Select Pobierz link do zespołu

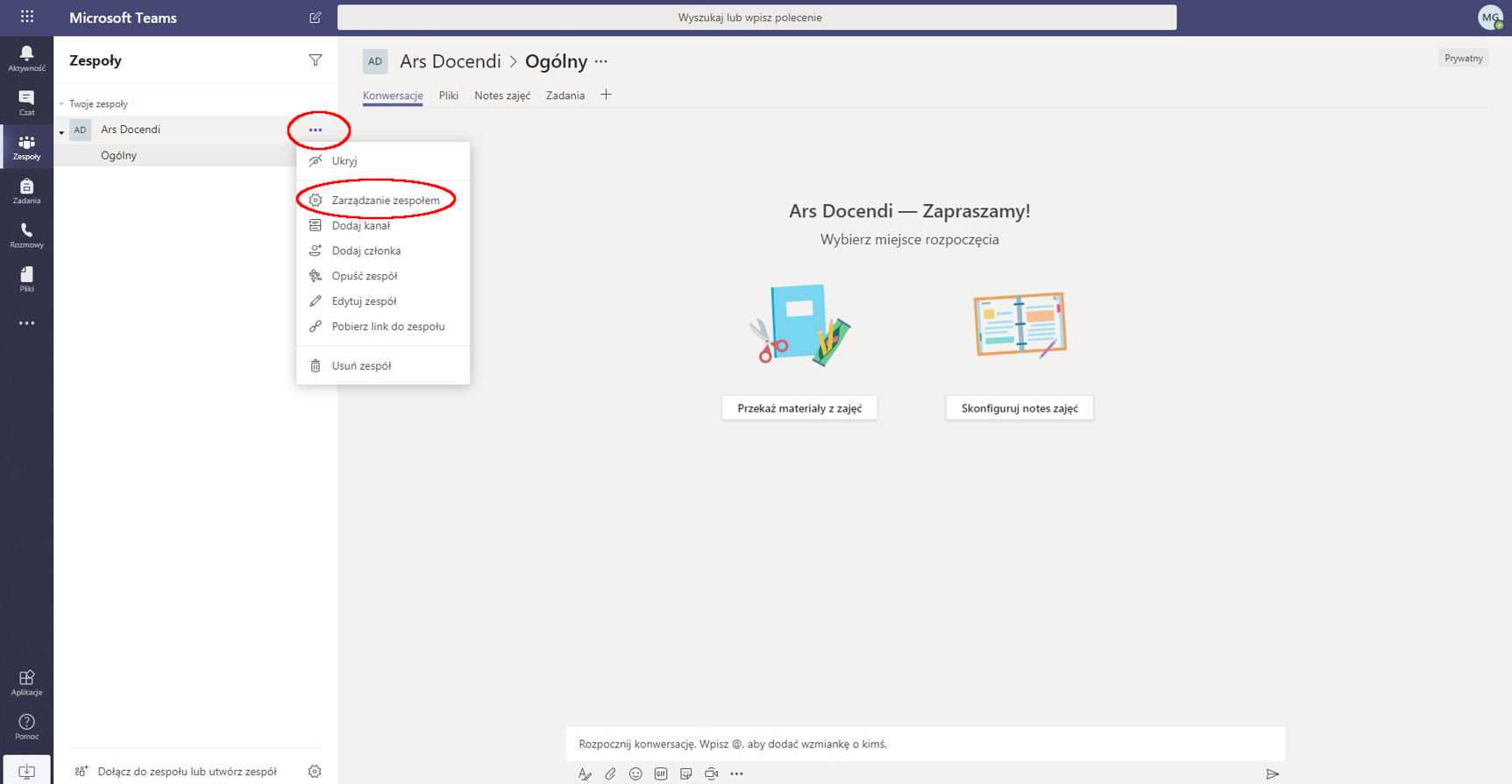383,327
